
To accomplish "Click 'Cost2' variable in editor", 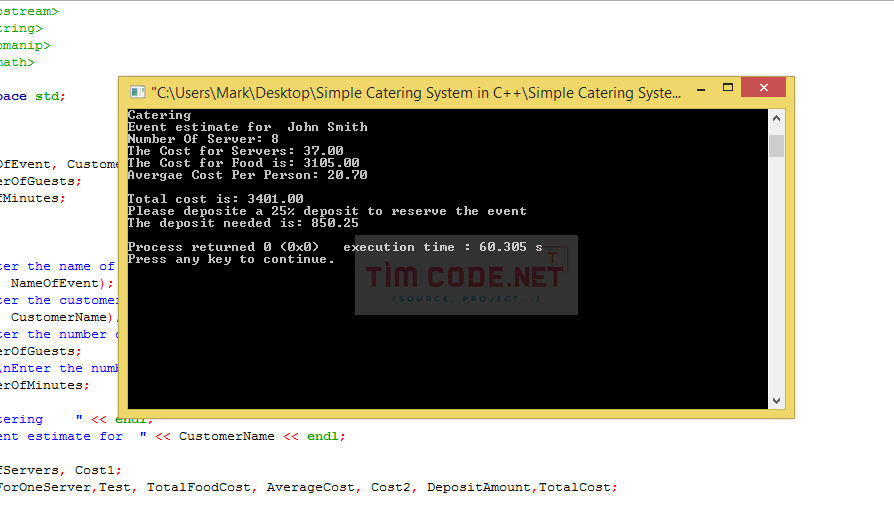I will 393,487.
